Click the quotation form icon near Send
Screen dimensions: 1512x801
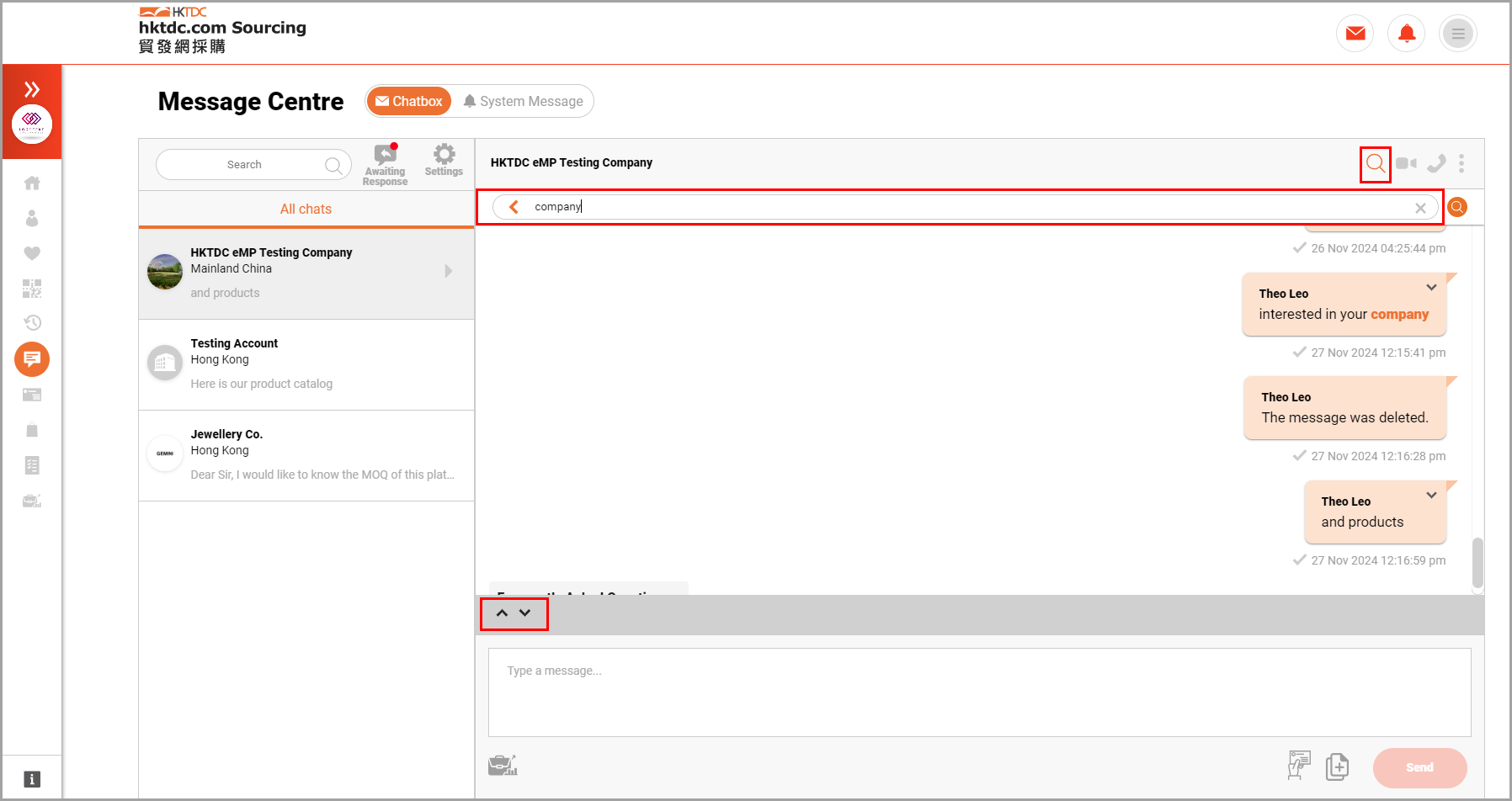pyautogui.click(x=1299, y=766)
